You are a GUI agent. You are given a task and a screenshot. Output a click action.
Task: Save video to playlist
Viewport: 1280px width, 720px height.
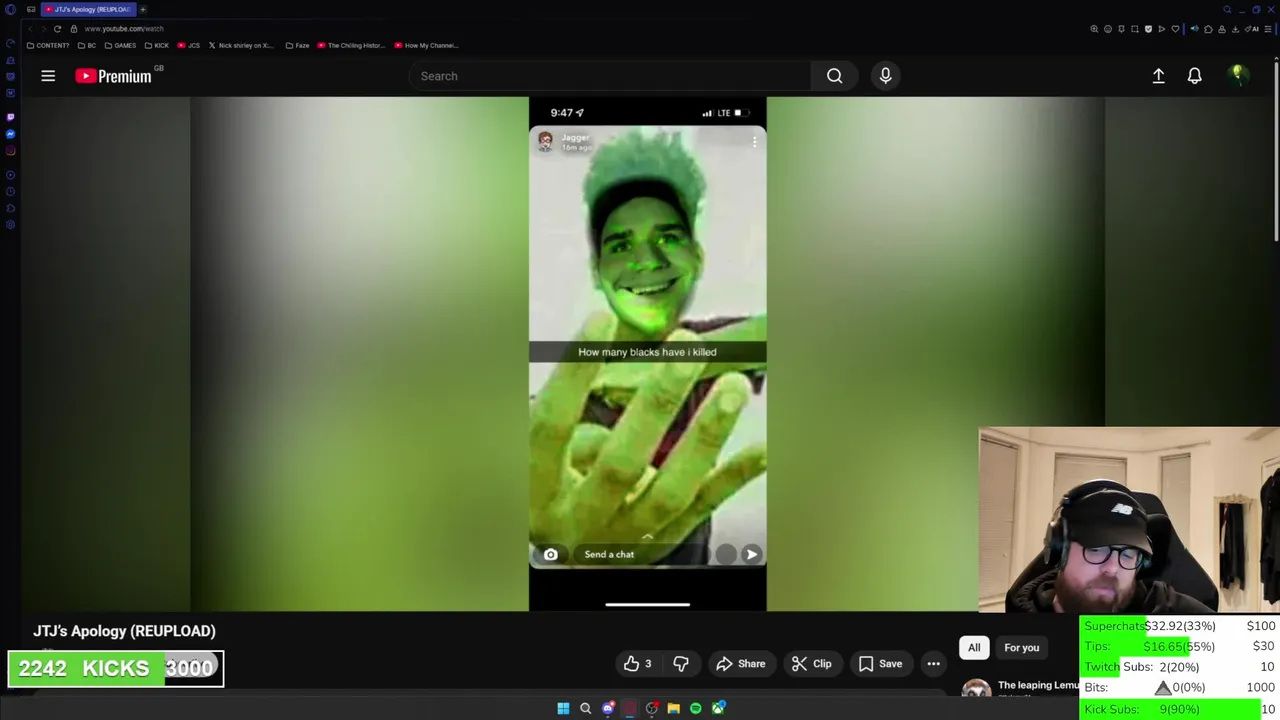[x=880, y=664]
